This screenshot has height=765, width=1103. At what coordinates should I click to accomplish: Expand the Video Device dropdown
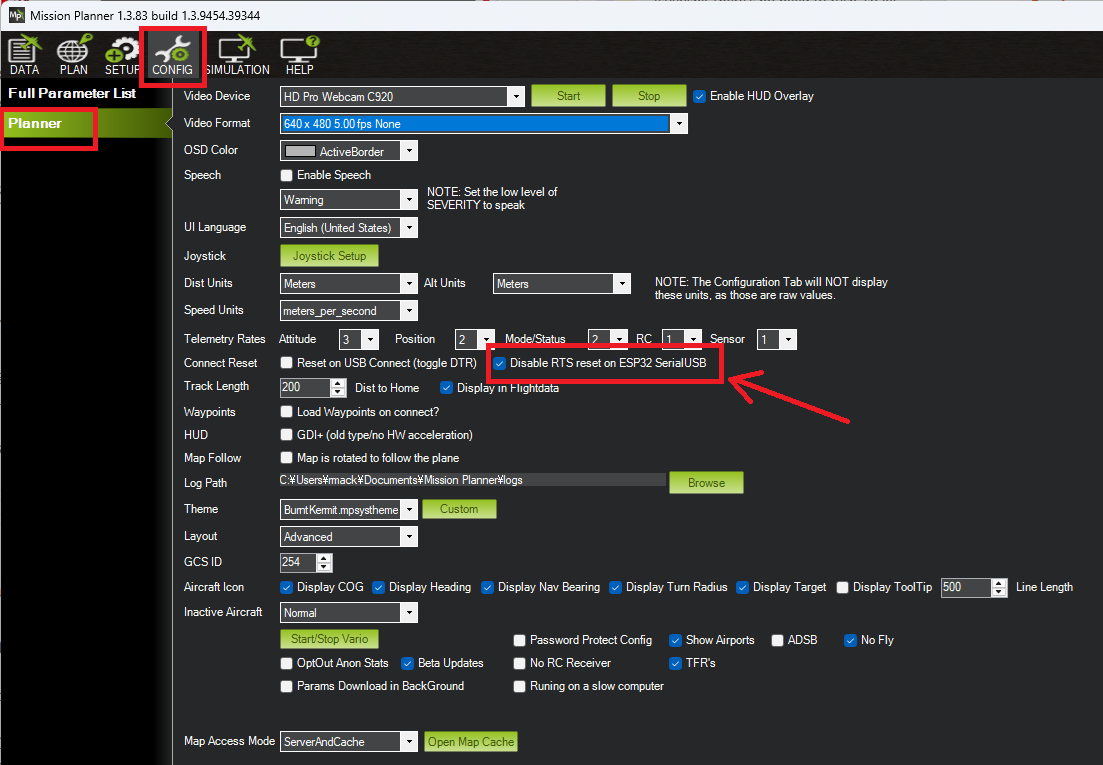tap(516, 96)
